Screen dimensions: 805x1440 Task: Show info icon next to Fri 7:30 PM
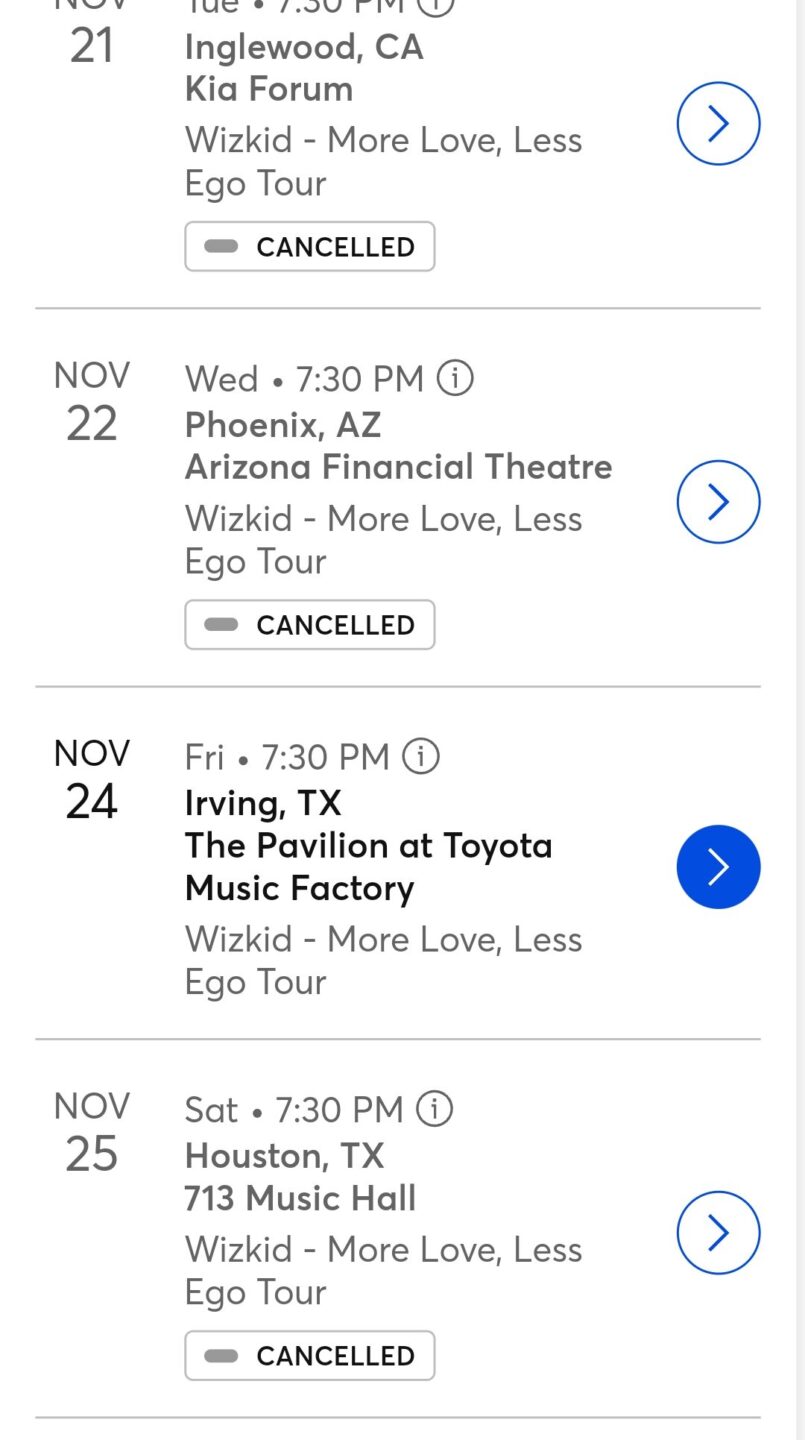pos(421,757)
